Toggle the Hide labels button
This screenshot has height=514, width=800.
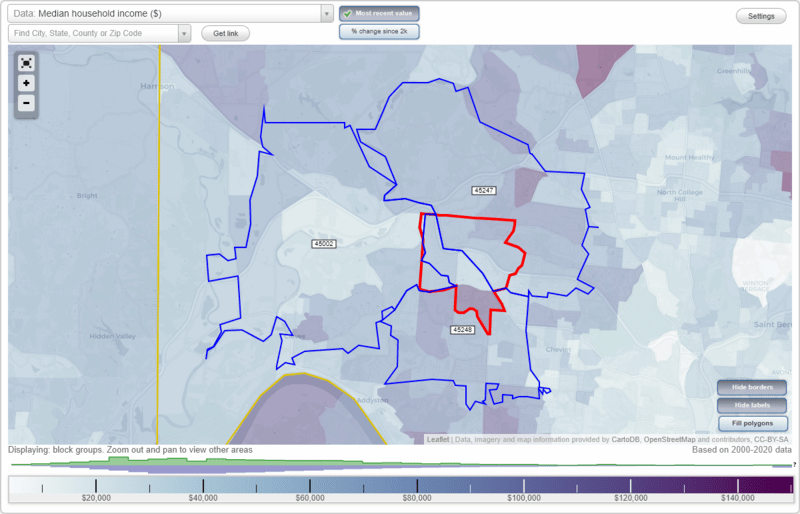752,405
